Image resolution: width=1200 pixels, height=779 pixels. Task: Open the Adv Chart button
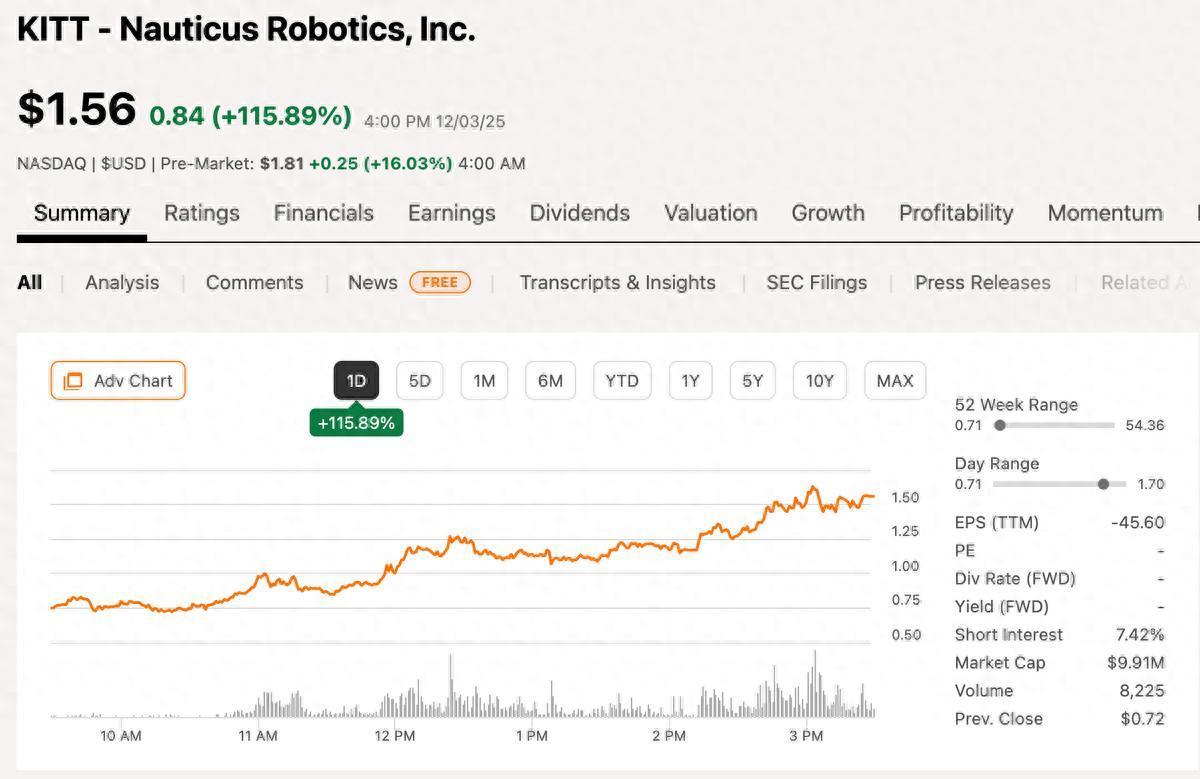pyautogui.click(x=118, y=381)
